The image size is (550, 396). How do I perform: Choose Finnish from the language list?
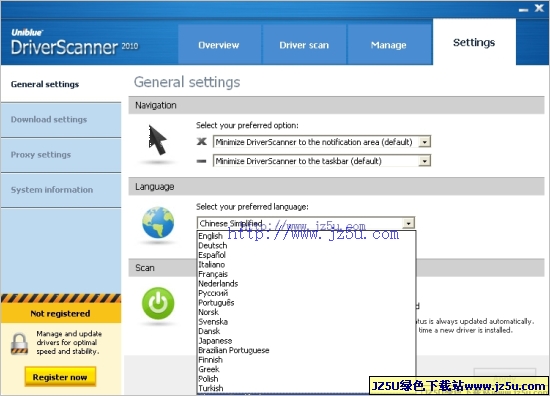point(306,360)
